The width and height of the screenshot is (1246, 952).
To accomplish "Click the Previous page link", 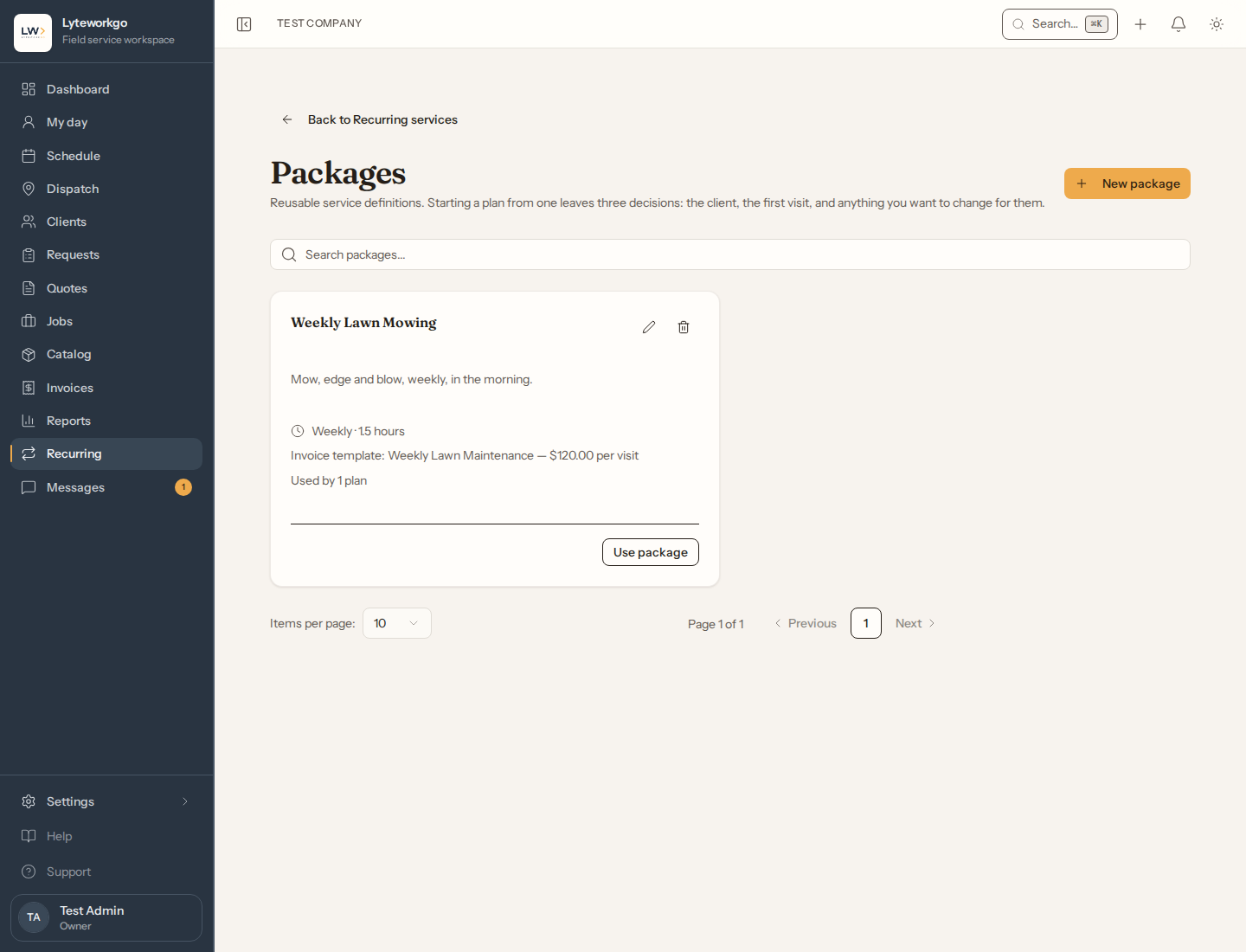I will [x=806, y=623].
